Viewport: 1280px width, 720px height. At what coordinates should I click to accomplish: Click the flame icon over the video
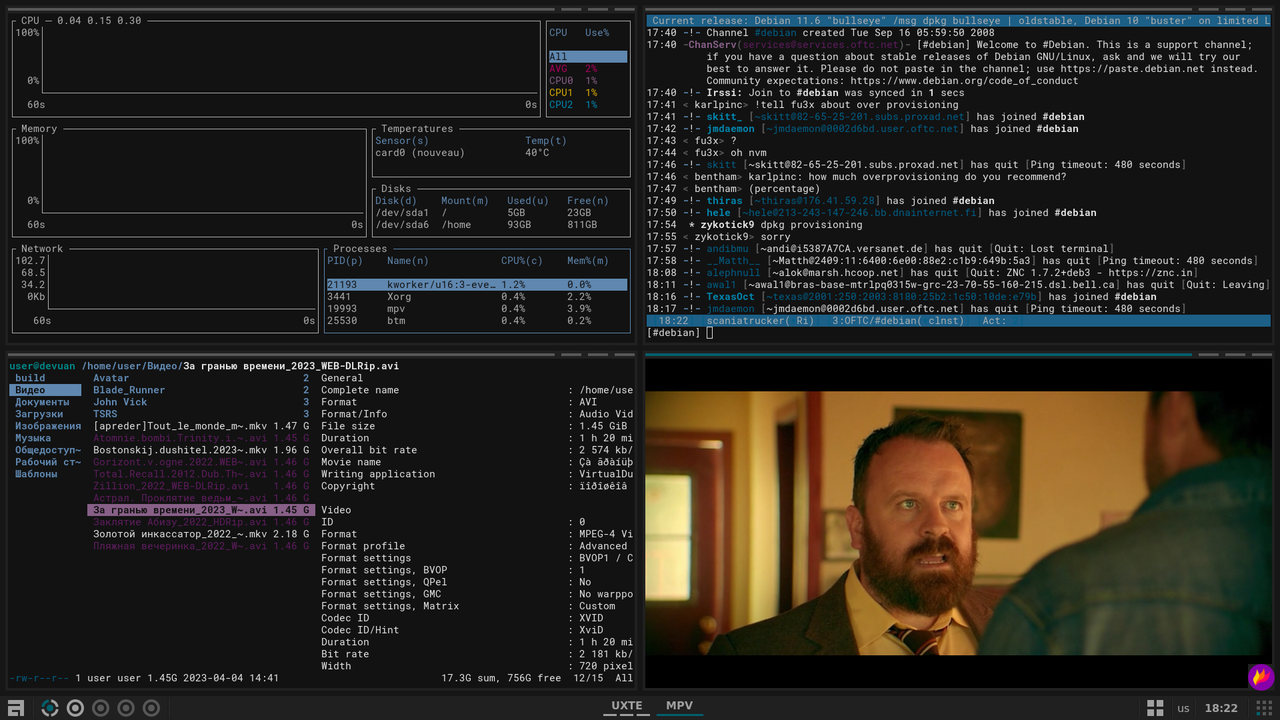tap(1260, 677)
